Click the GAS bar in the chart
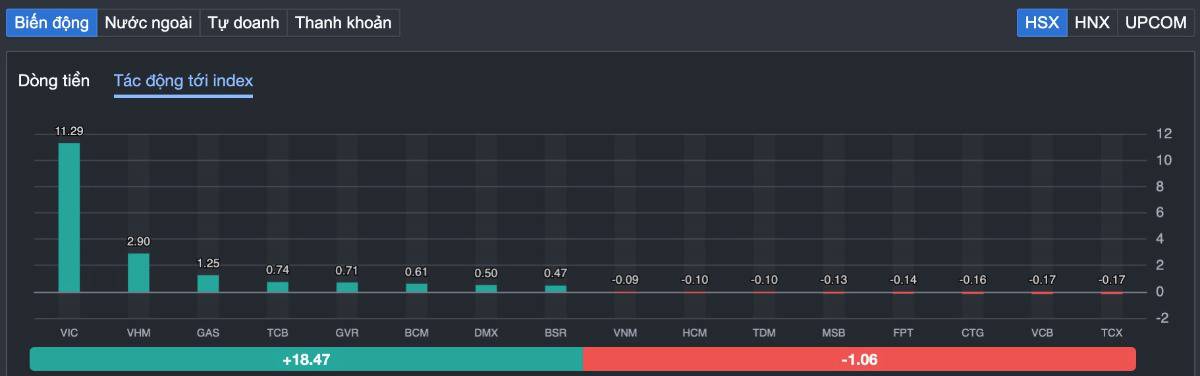1200x376 pixels. 208,283
